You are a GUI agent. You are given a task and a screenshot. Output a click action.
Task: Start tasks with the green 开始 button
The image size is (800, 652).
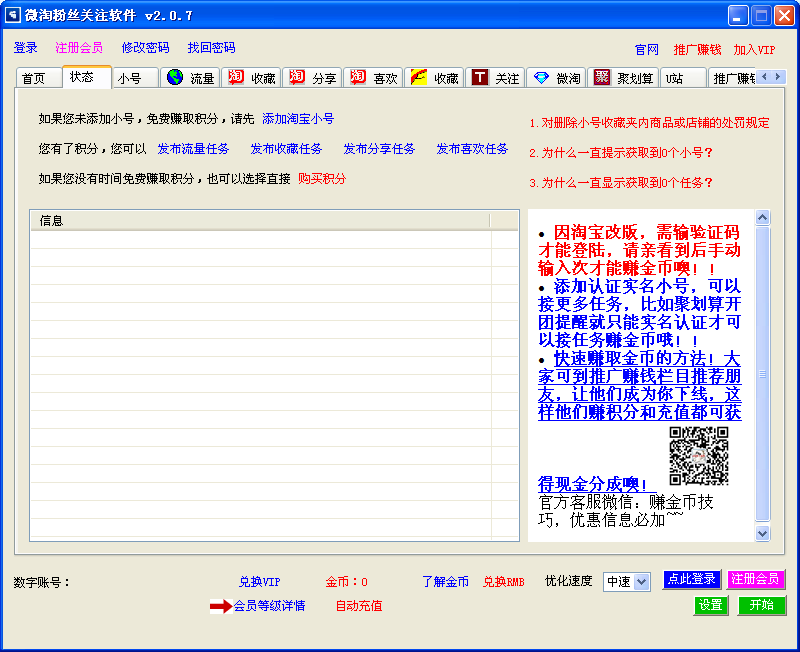tap(762, 605)
